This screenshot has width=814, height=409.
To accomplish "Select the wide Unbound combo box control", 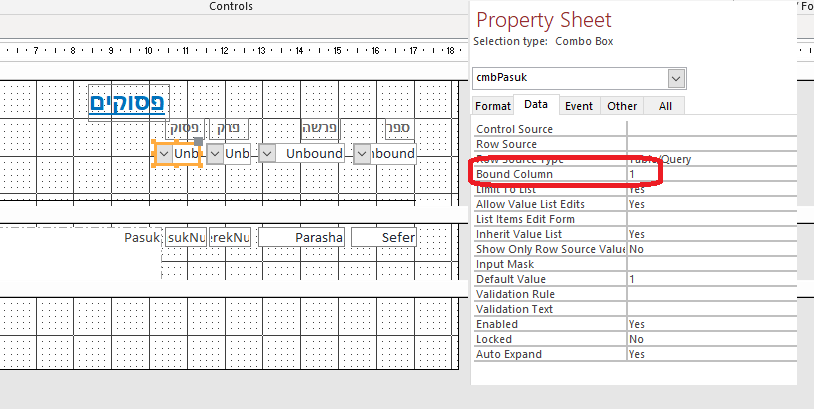I will (x=301, y=154).
